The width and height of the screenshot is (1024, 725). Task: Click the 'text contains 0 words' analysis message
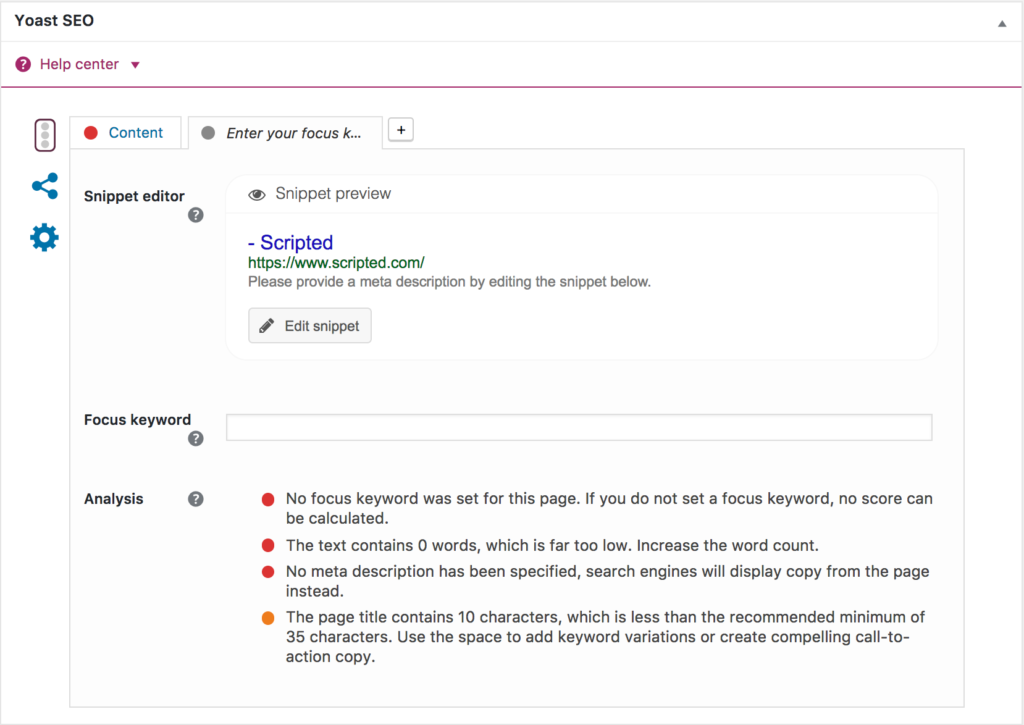pos(552,545)
